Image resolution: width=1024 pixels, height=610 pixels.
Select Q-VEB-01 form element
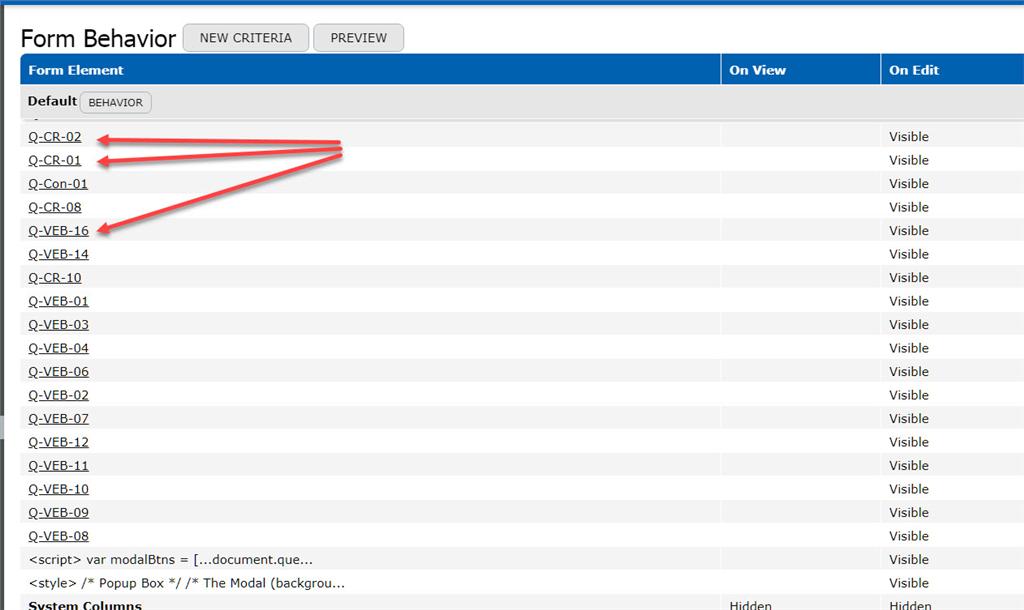[58, 301]
